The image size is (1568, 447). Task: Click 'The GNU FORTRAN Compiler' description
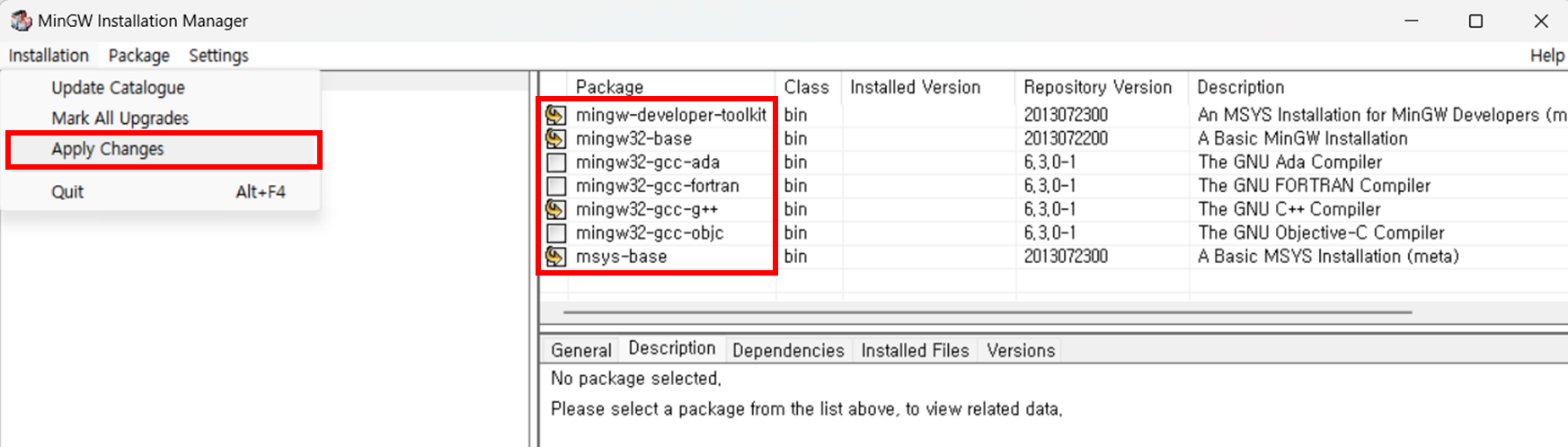[1314, 186]
